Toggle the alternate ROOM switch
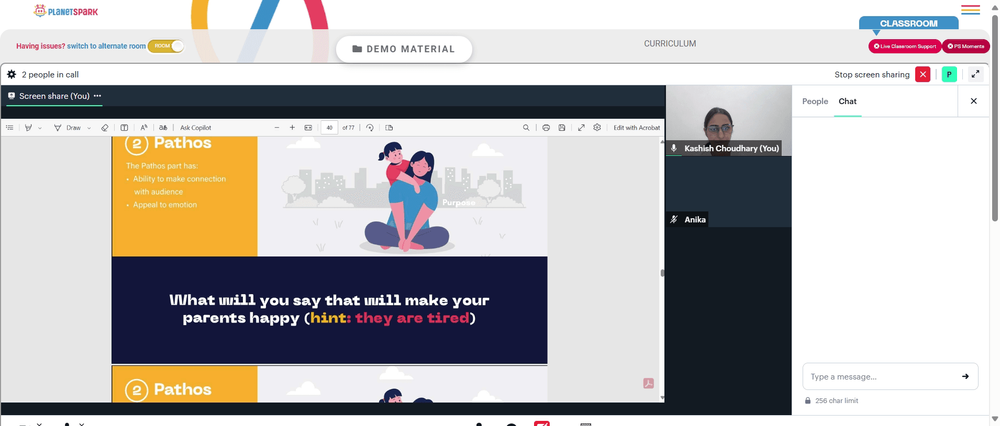Image resolution: width=1000 pixels, height=426 pixels. tap(166, 46)
